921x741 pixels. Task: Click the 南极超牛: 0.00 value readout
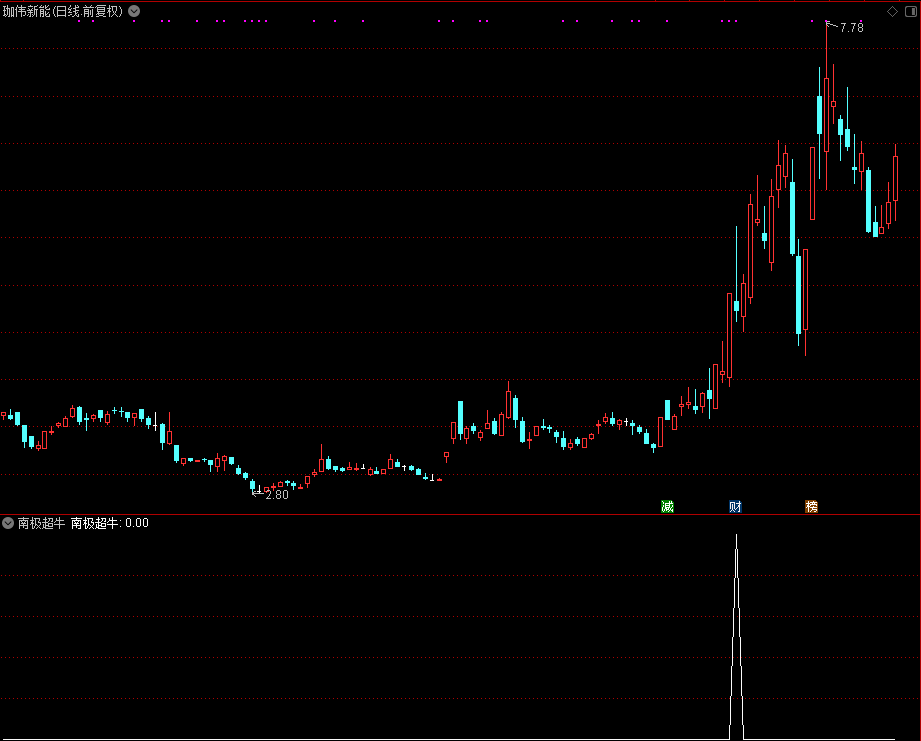click(110, 523)
